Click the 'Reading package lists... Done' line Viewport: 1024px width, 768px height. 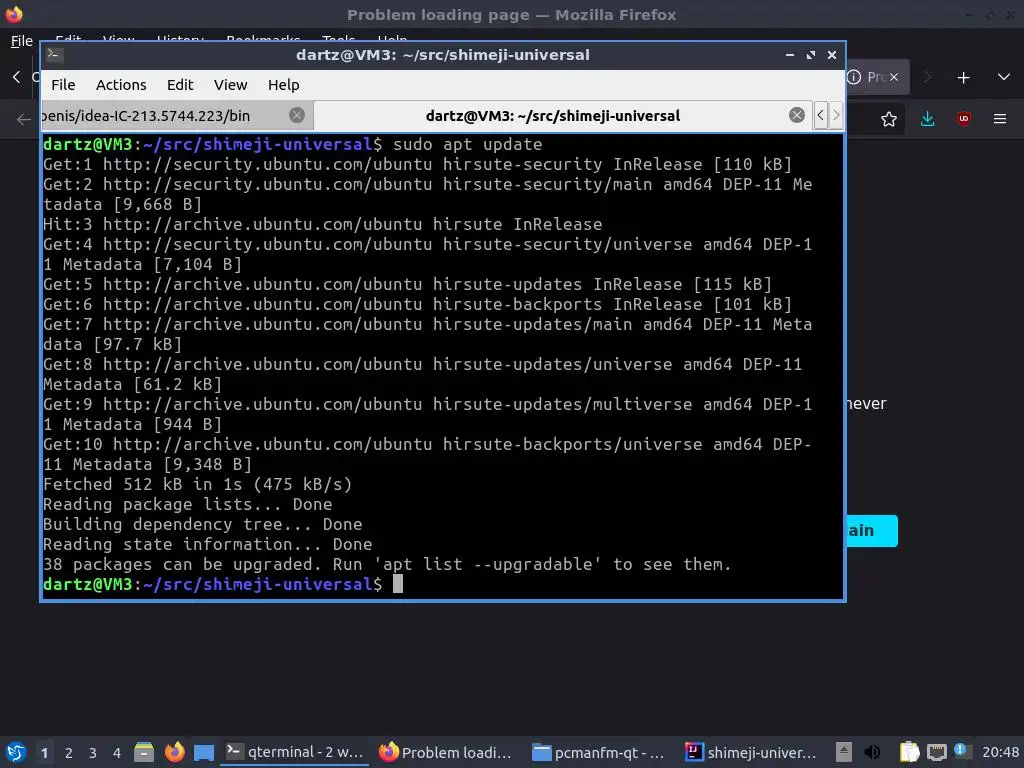(x=187, y=504)
